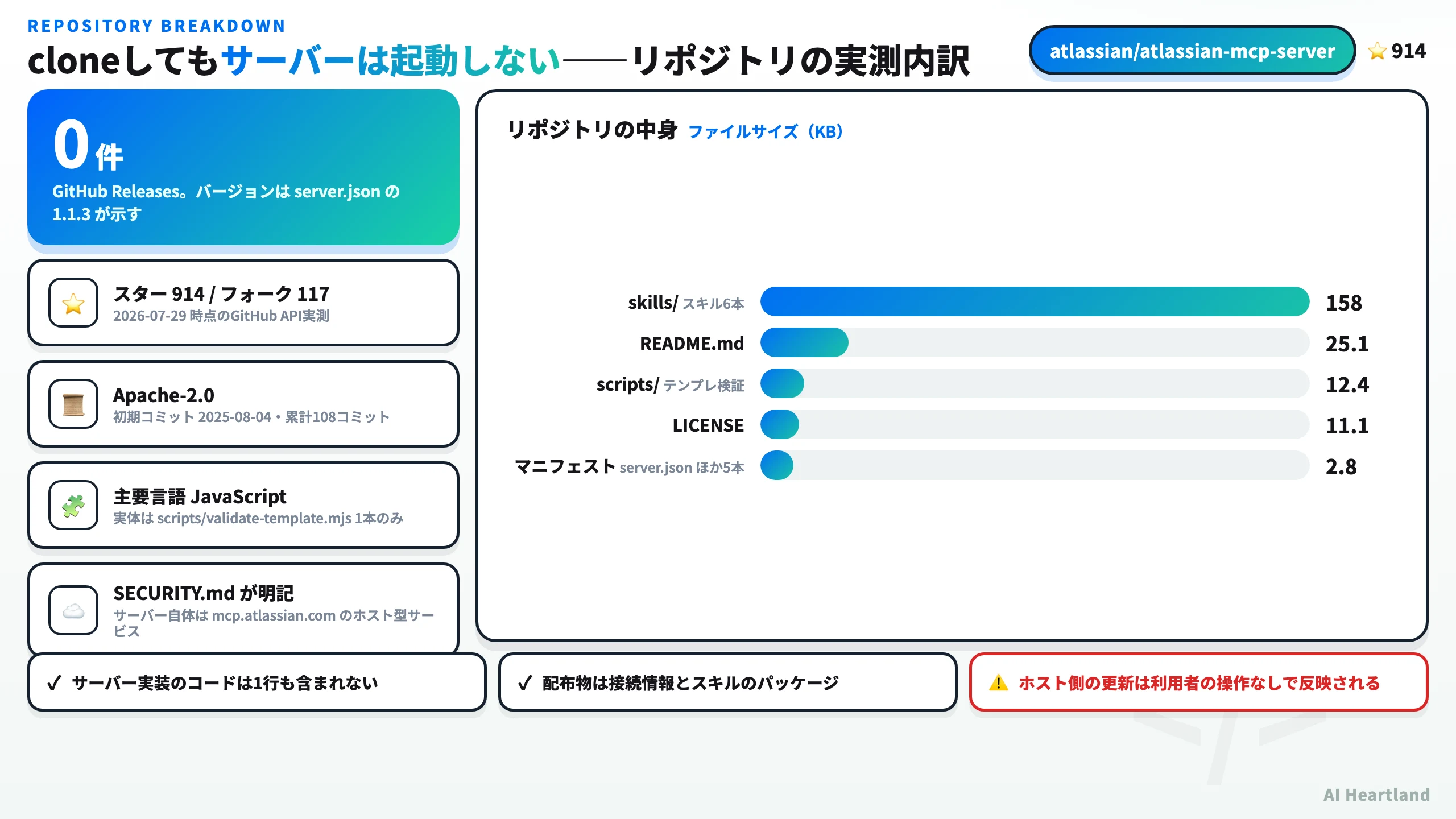This screenshot has height=819, width=1456.
Task: Click the value 12.4 beside scripts bar
Action: point(1347,384)
